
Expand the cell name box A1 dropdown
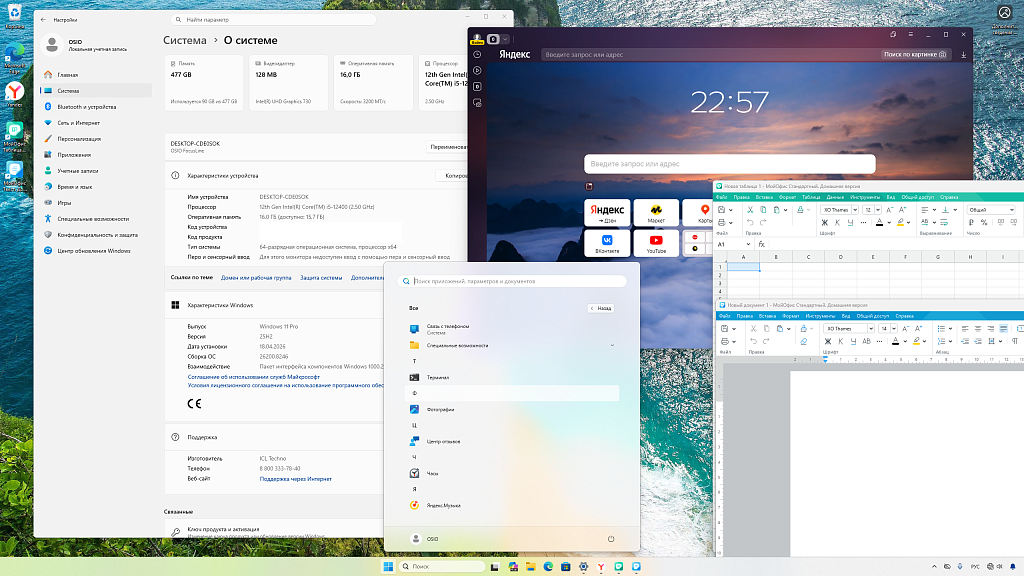tap(748, 244)
